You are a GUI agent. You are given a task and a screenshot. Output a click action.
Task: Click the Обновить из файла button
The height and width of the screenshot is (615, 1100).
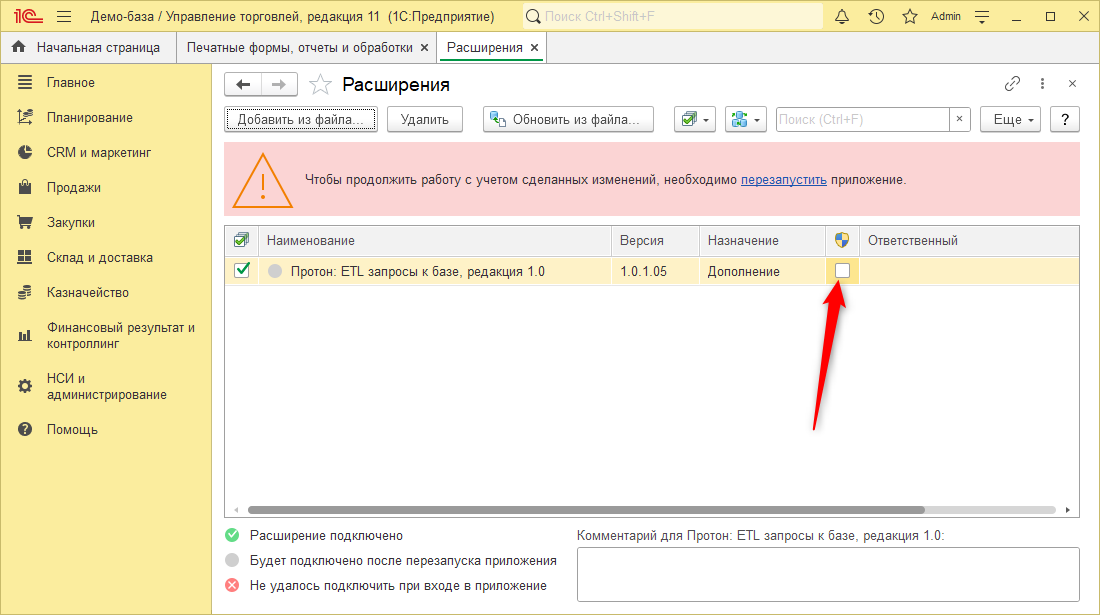568,119
